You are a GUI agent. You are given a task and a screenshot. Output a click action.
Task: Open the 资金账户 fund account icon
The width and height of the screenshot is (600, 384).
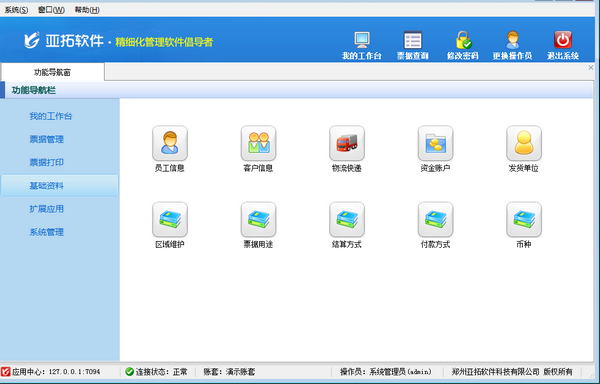(435, 143)
